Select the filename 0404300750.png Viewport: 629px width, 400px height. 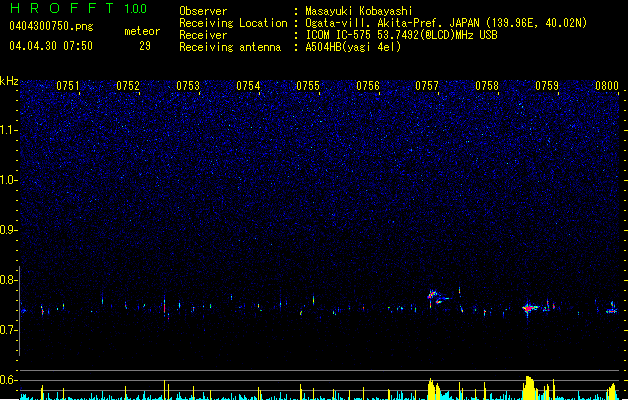(x=51, y=26)
